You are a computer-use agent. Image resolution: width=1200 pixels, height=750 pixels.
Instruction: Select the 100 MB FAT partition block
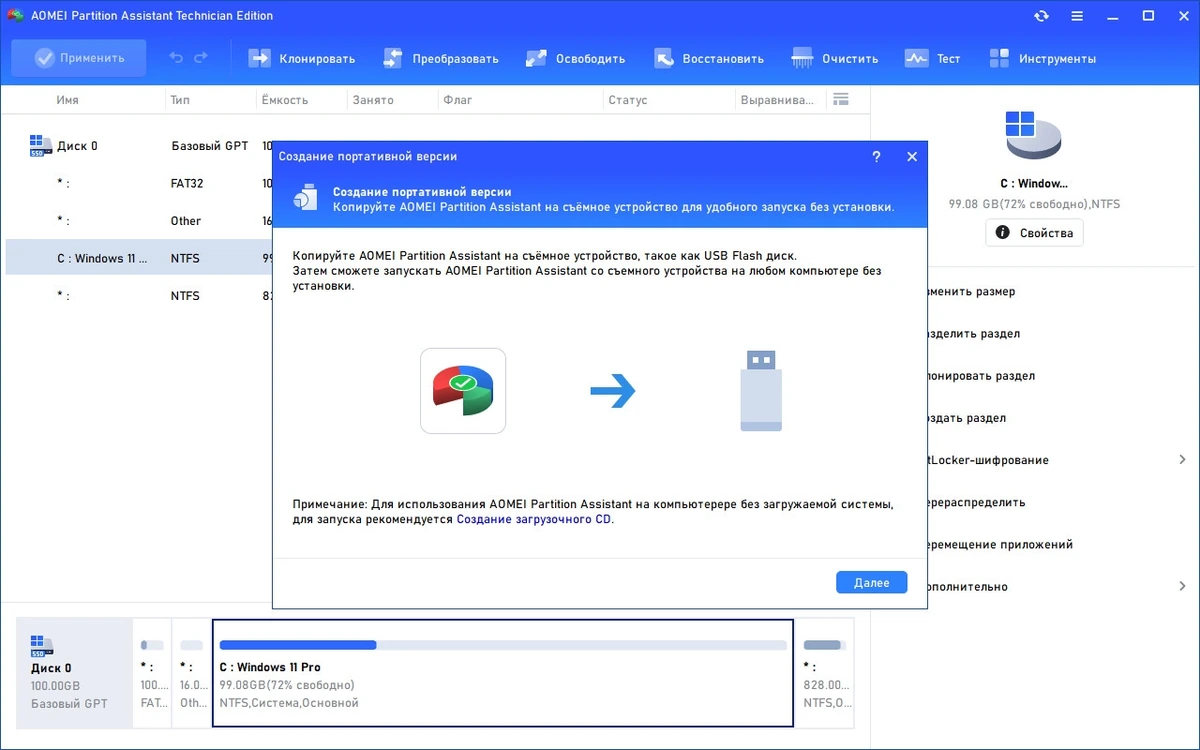click(x=153, y=673)
